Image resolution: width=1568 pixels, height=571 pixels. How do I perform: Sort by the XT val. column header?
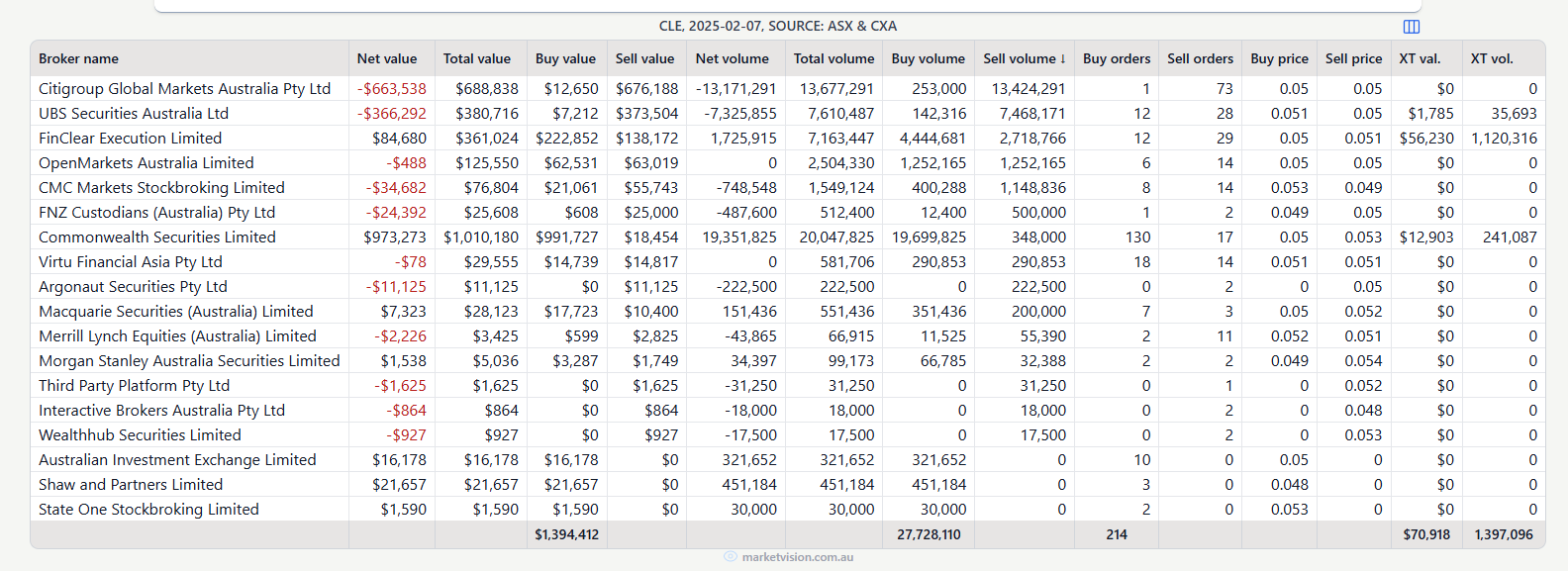(1421, 58)
